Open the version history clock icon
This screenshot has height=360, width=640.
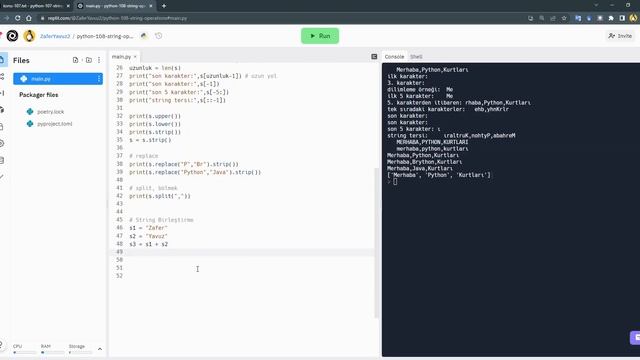159,36
